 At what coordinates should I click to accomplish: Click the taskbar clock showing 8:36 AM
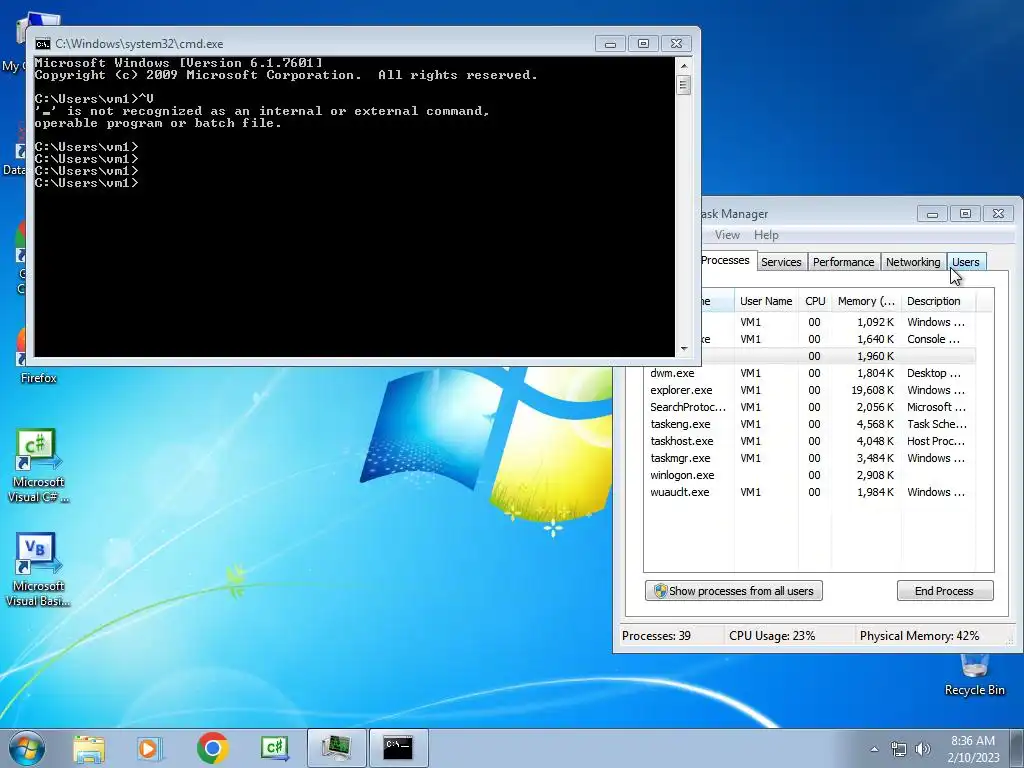(x=973, y=749)
